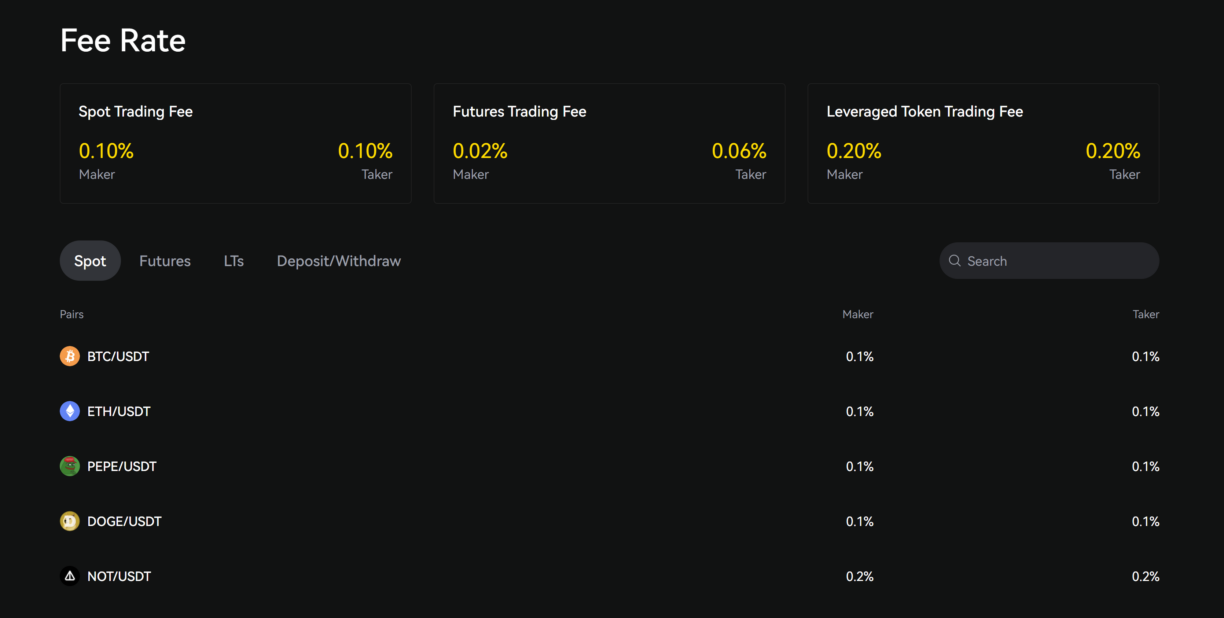Switch to the Deposit/Withdraw tab
Screen dimensions: 1224x618
coord(338,260)
